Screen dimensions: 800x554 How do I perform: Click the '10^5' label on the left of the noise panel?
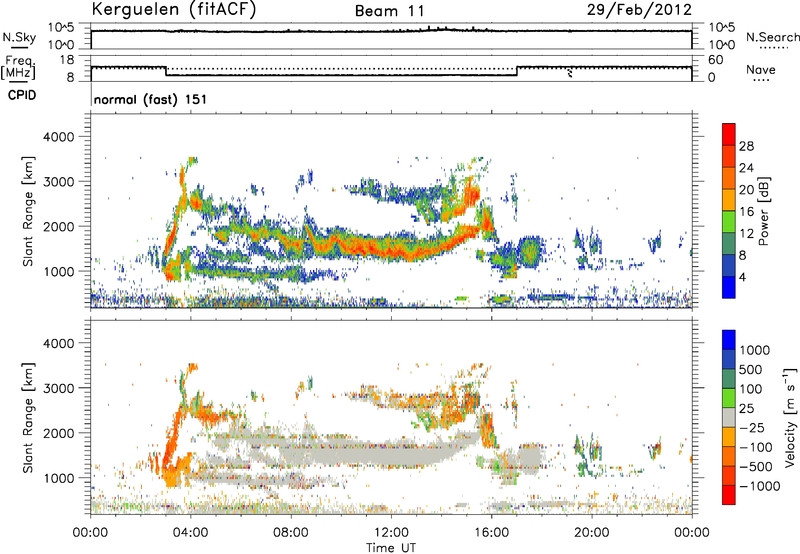coord(61,28)
